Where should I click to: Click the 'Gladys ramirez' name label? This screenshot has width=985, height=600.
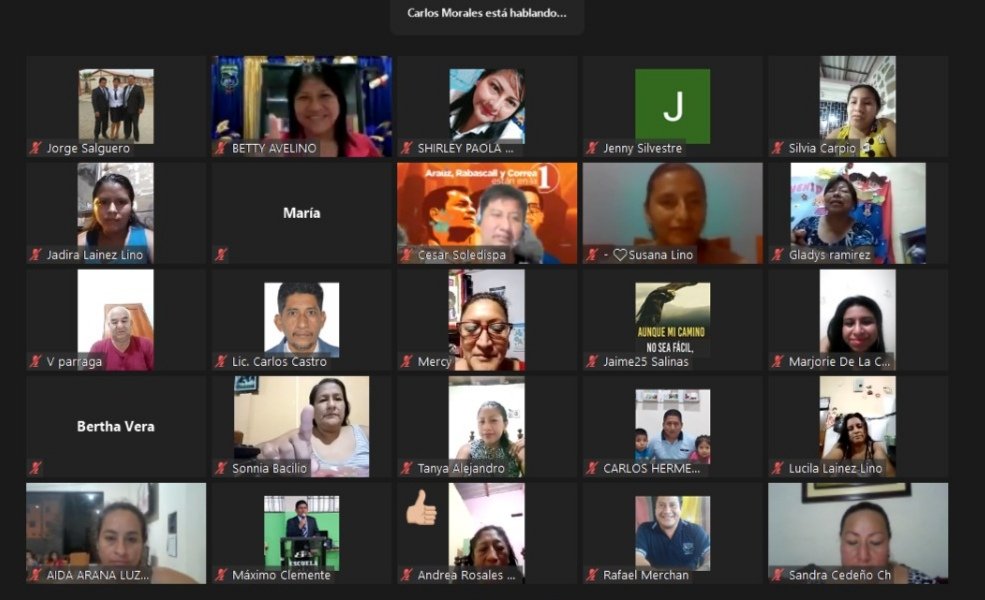[x=829, y=255]
